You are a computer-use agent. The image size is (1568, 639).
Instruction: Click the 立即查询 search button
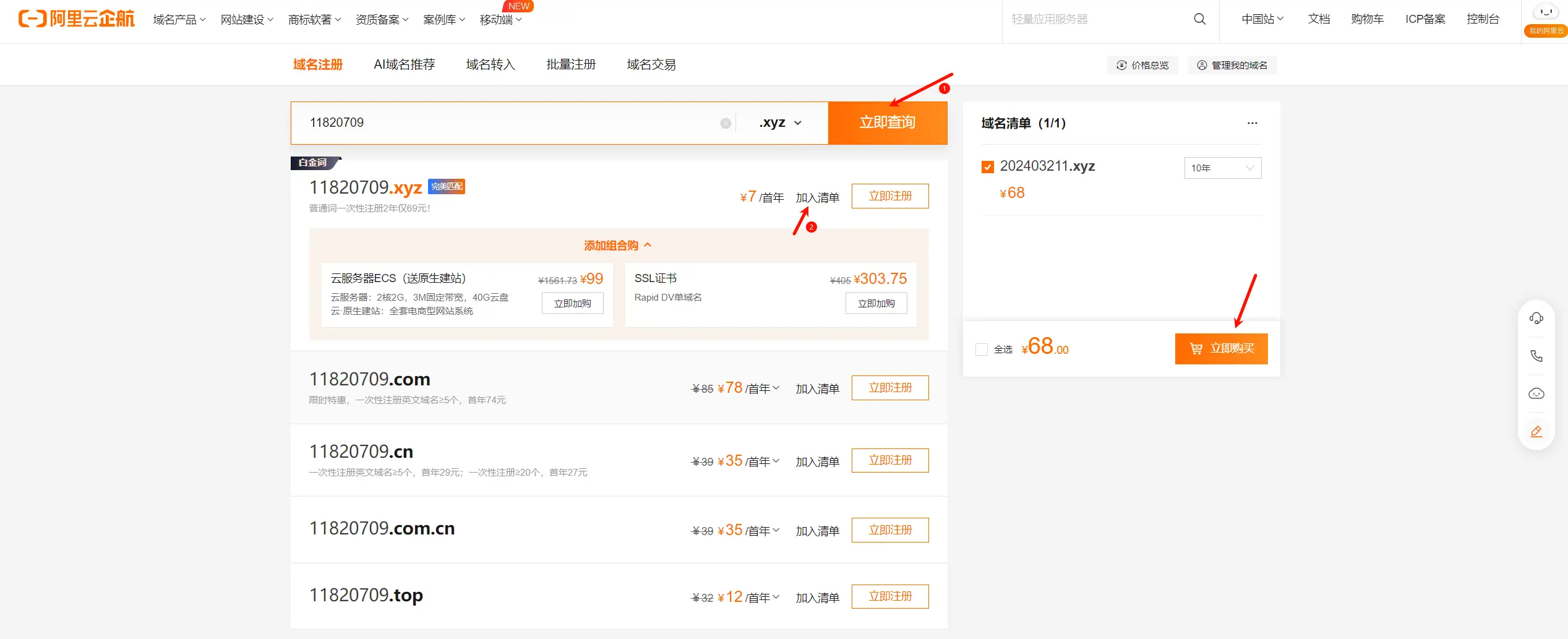tap(887, 123)
